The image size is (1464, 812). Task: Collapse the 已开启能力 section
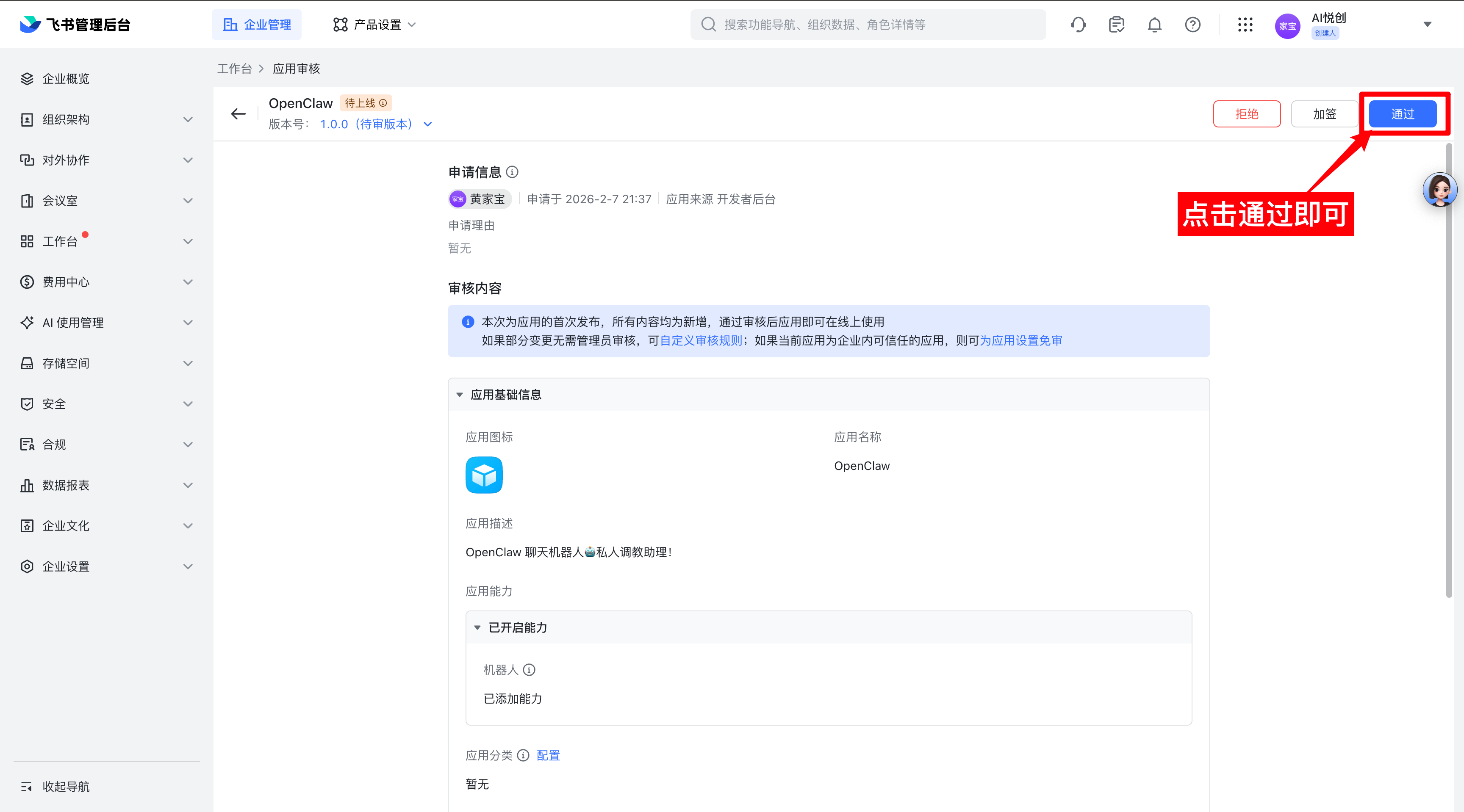477,627
